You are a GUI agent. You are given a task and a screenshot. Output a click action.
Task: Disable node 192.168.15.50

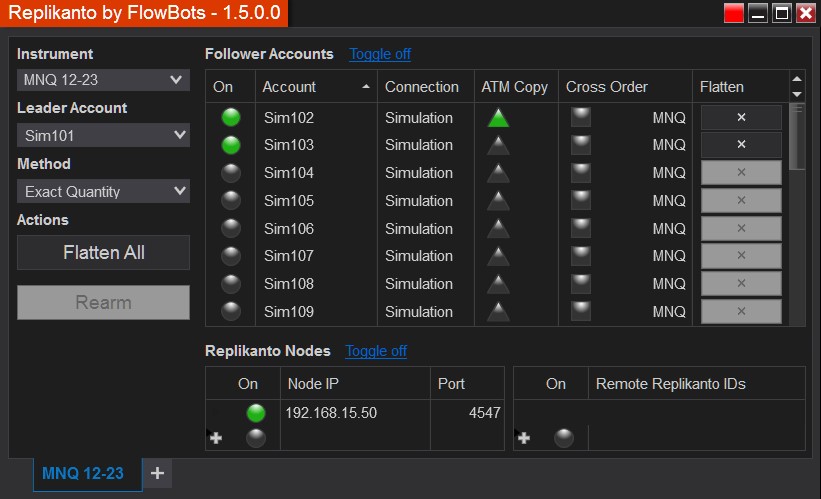[x=256, y=413]
